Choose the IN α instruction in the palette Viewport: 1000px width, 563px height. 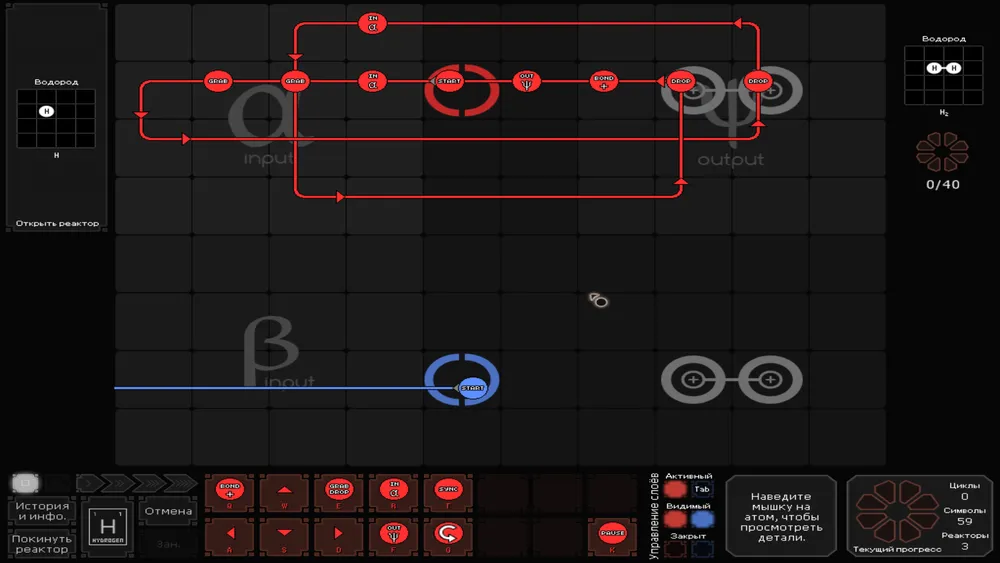(x=393, y=491)
